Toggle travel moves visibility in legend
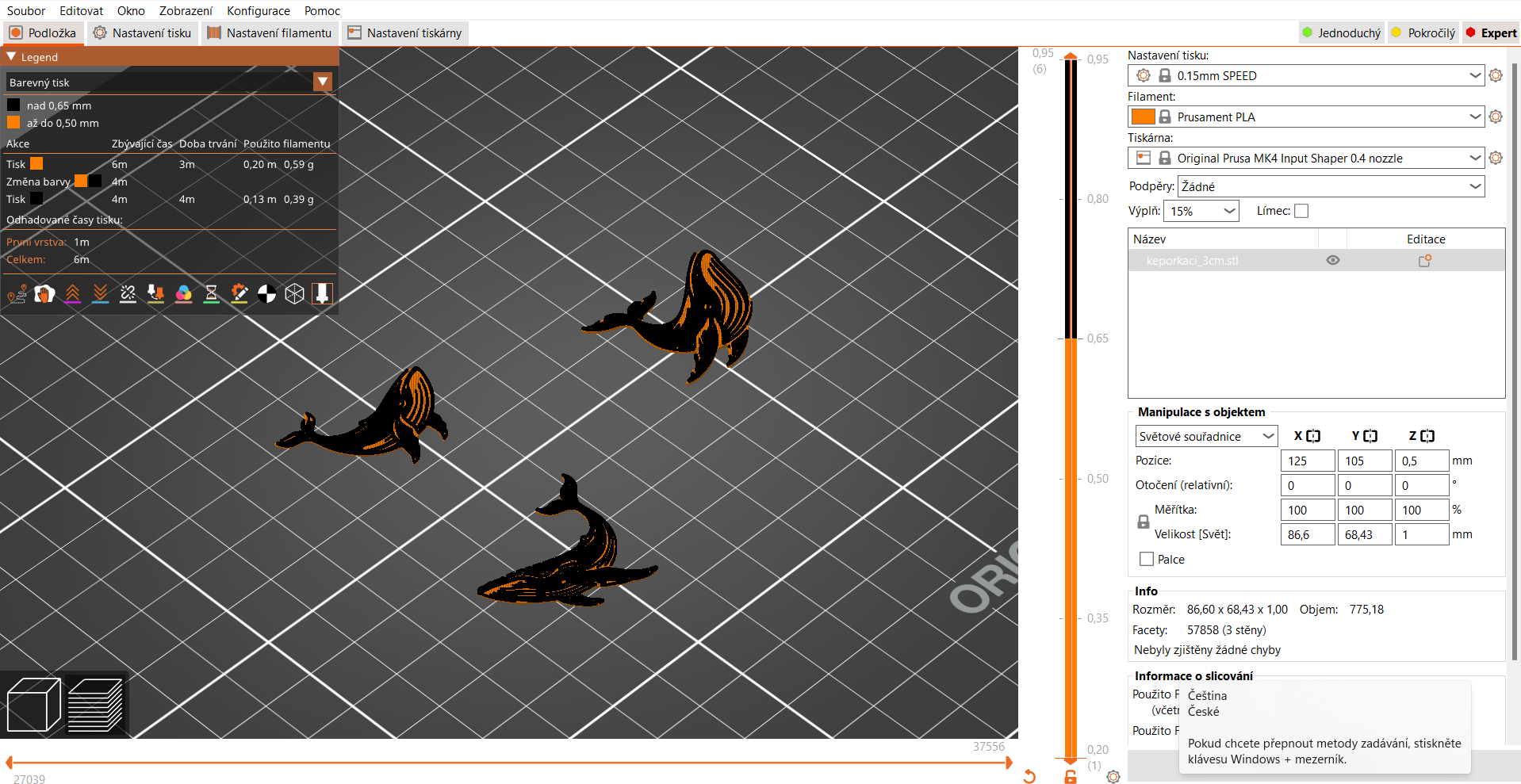The height and width of the screenshot is (784, 1521). pyautogui.click(x=17, y=294)
